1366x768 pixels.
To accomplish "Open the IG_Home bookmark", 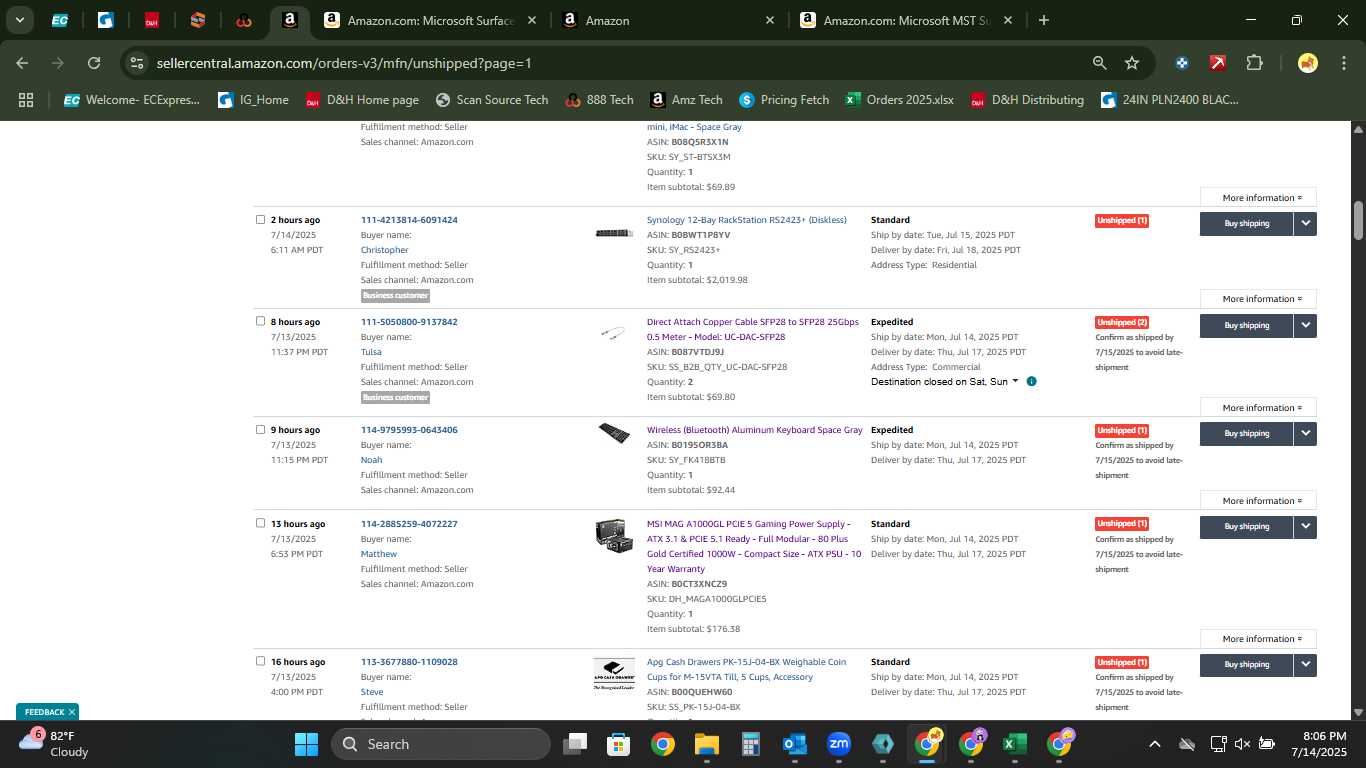I will click(253, 100).
